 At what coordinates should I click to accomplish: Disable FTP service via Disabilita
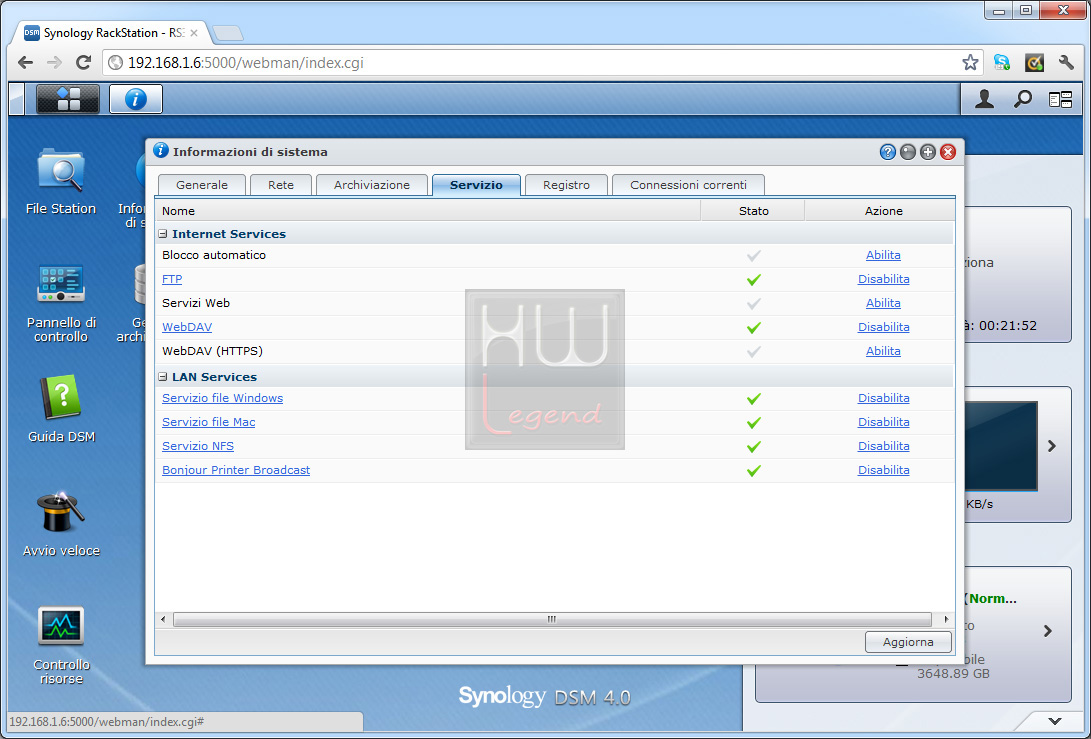tap(884, 279)
